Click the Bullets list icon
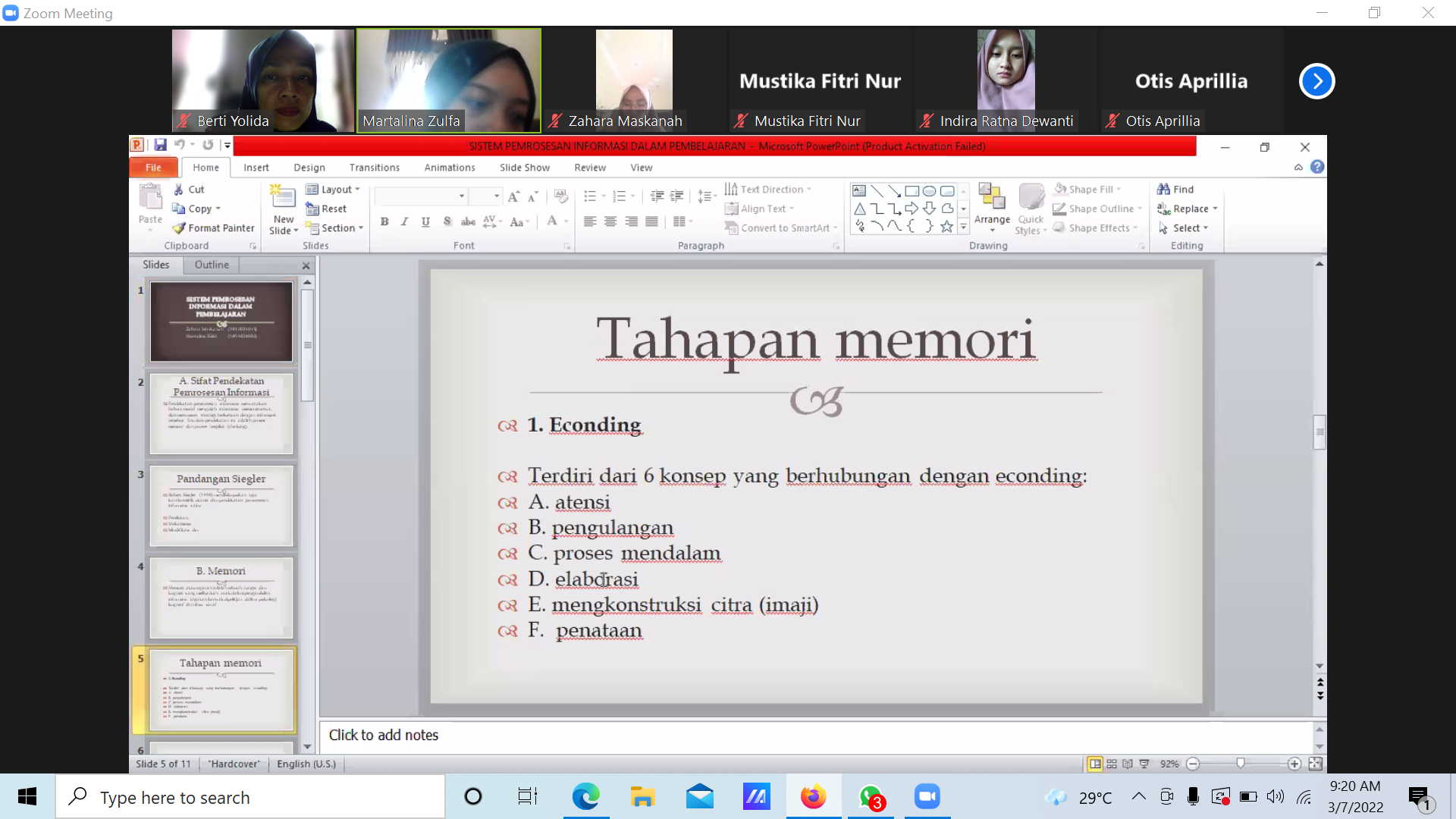This screenshot has width=1456, height=819. click(x=590, y=196)
